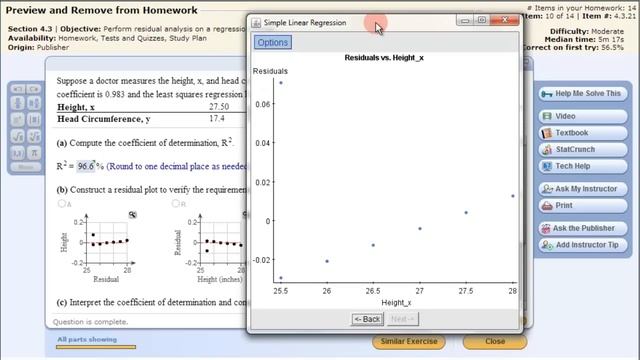The height and width of the screenshot is (360, 640).
Task: Click the Add Instructor Tip icon
Action: (547, 245)
